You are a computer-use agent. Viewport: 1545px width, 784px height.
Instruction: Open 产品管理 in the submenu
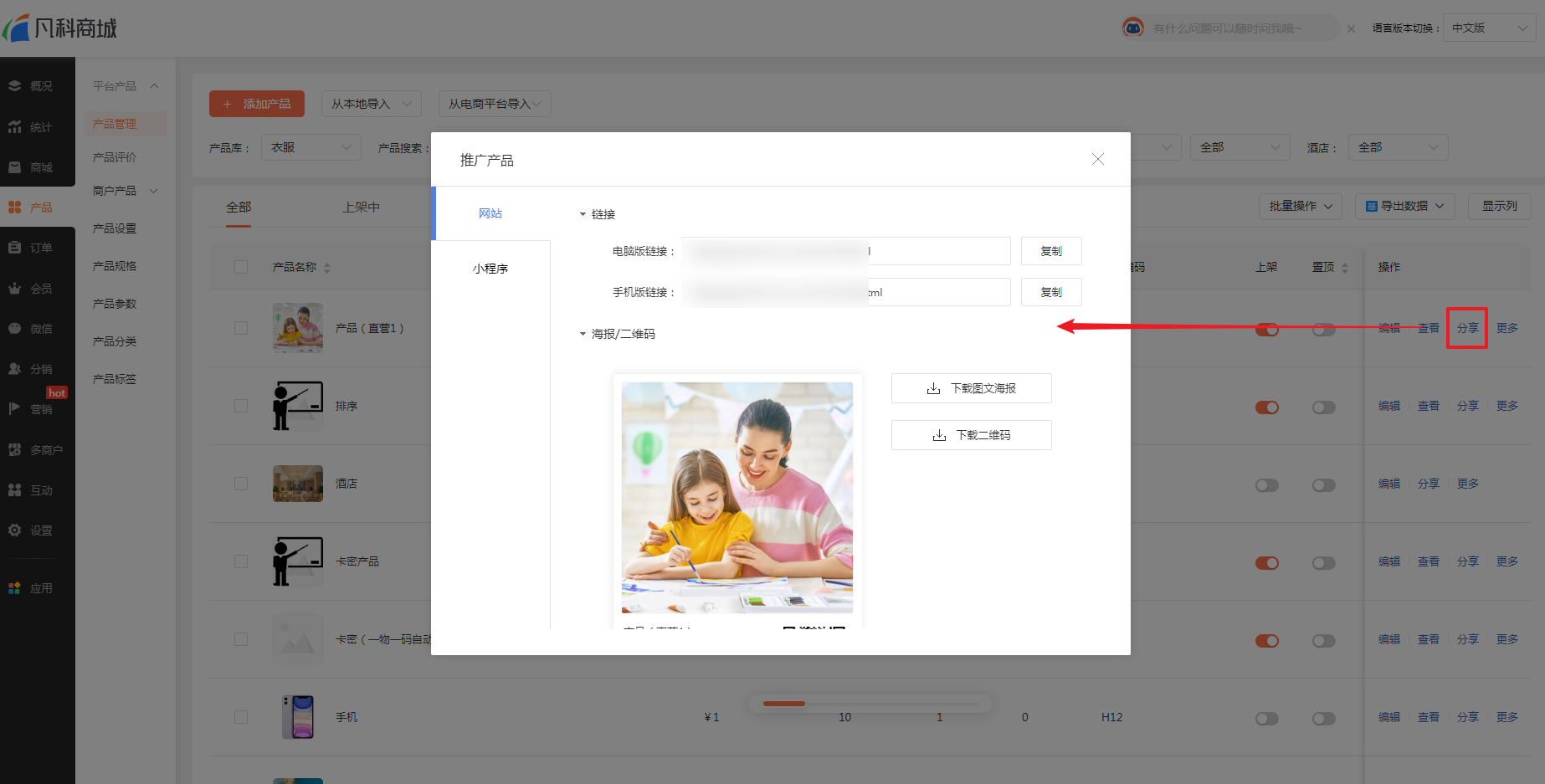click(115, 124)
